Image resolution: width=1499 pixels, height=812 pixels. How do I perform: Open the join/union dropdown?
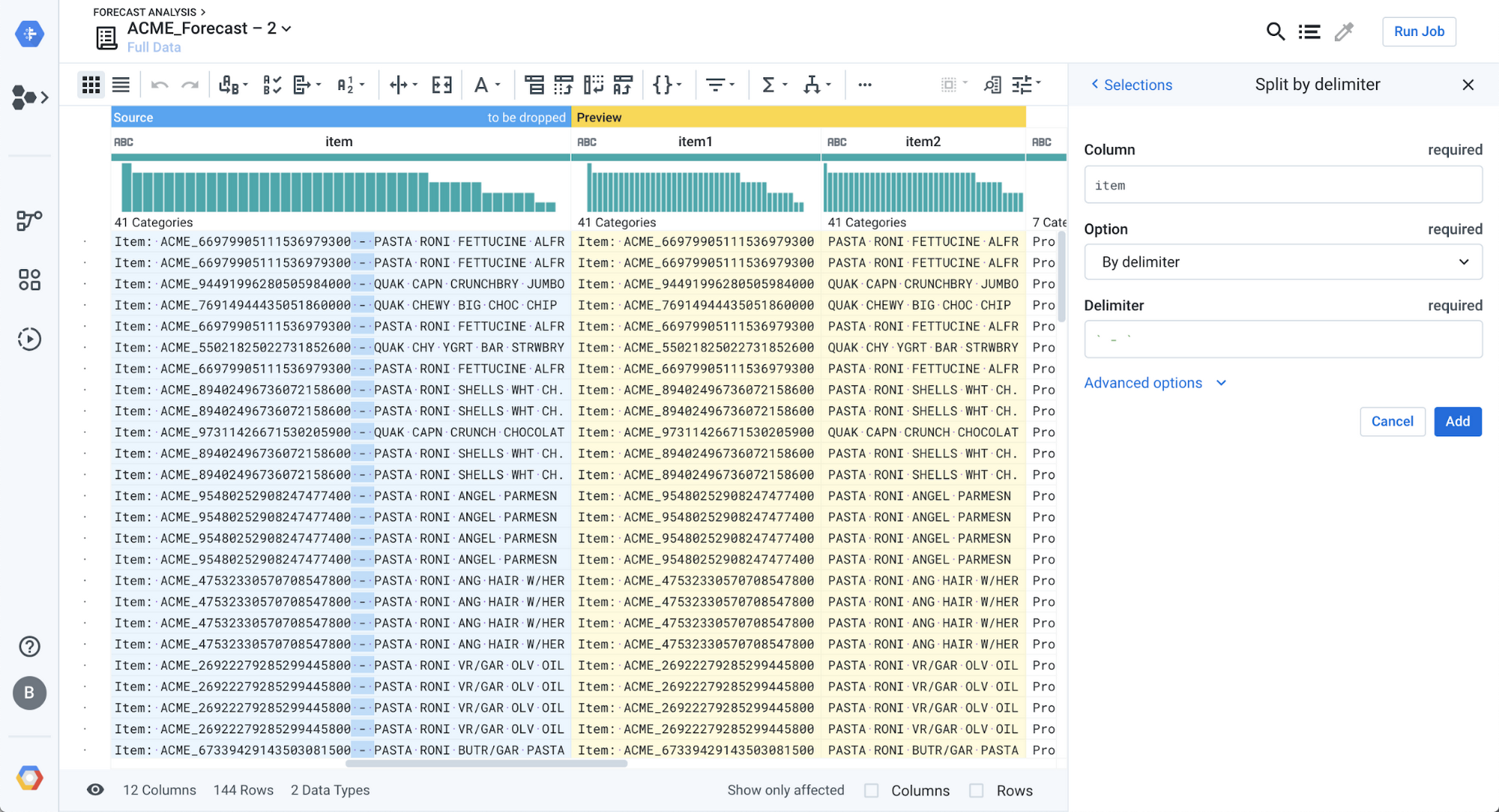pos(817,85)
